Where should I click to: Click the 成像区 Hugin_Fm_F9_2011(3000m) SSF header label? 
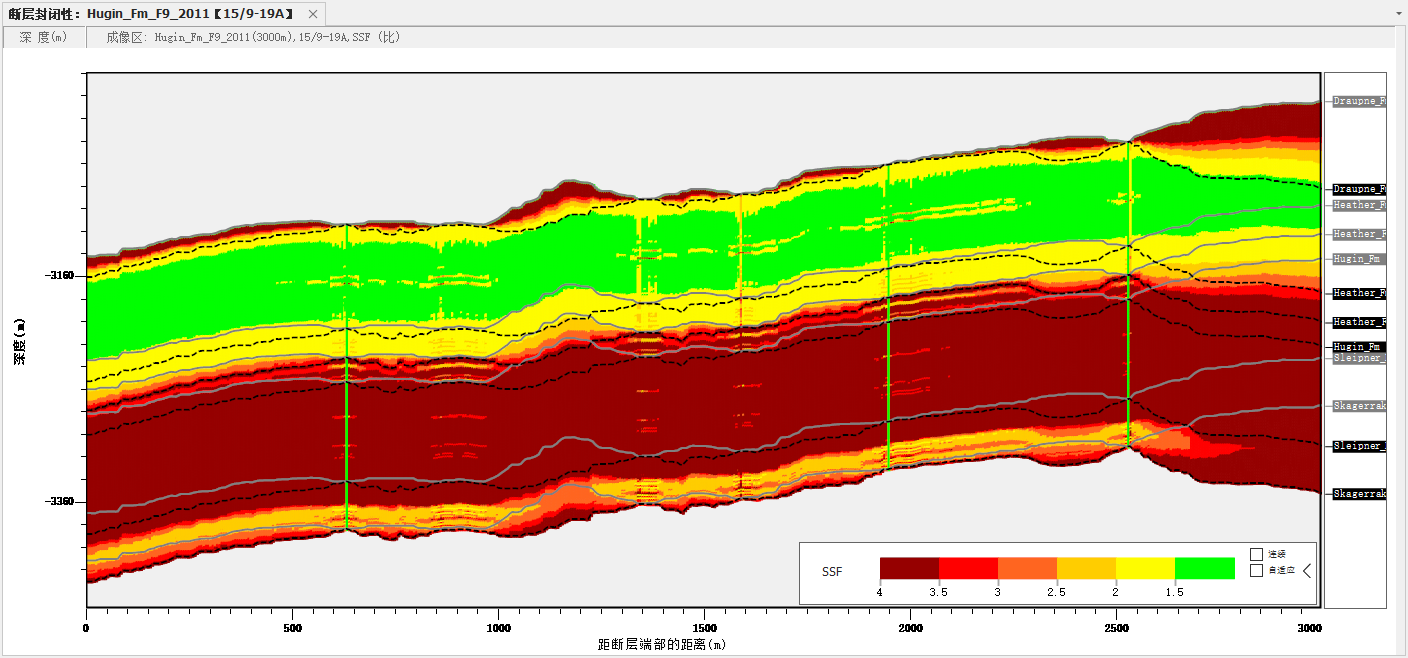point(253,37)
